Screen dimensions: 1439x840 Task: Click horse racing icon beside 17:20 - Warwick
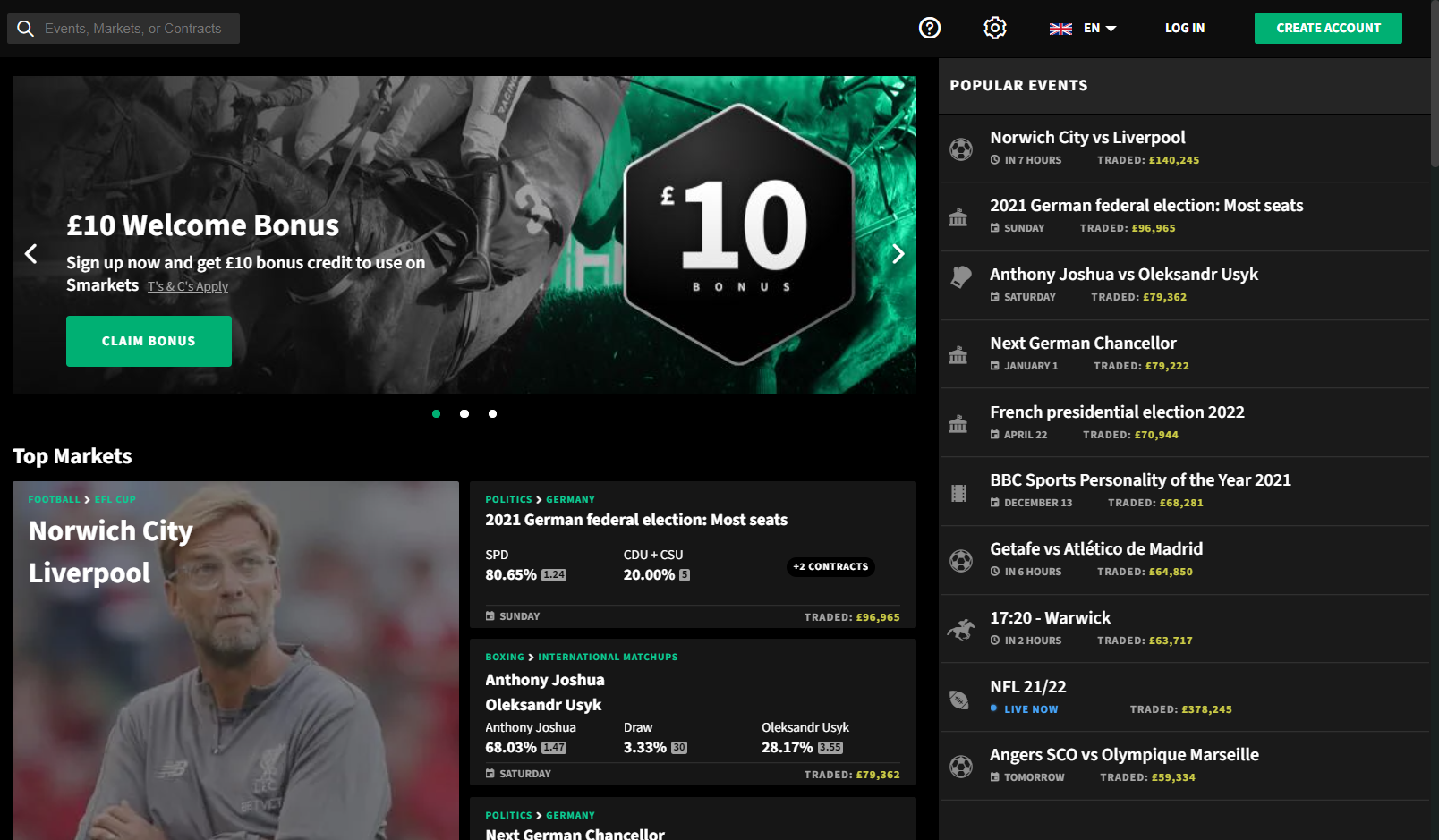961,630
